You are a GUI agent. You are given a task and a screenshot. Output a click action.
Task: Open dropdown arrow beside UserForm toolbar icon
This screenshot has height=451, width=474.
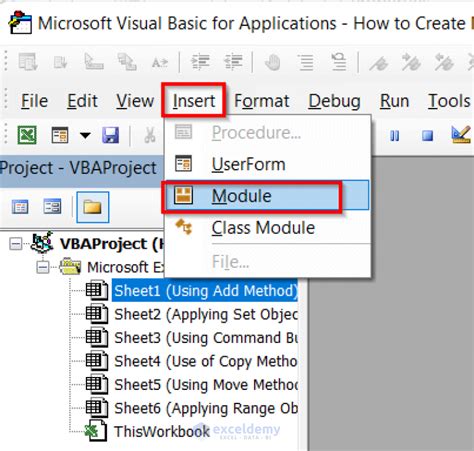85,135
